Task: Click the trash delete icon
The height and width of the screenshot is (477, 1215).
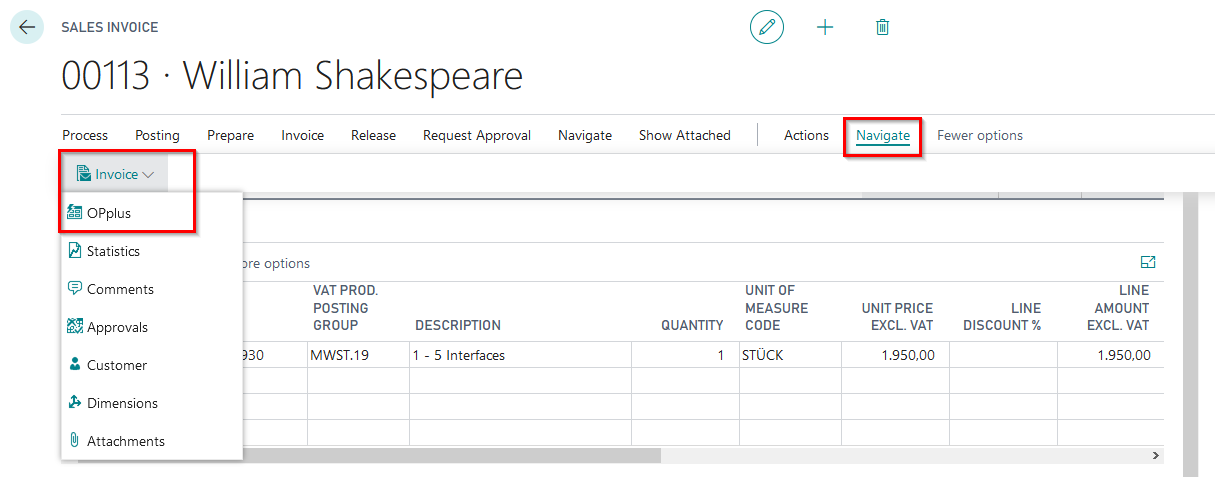Action: click(x=882, y=28)
